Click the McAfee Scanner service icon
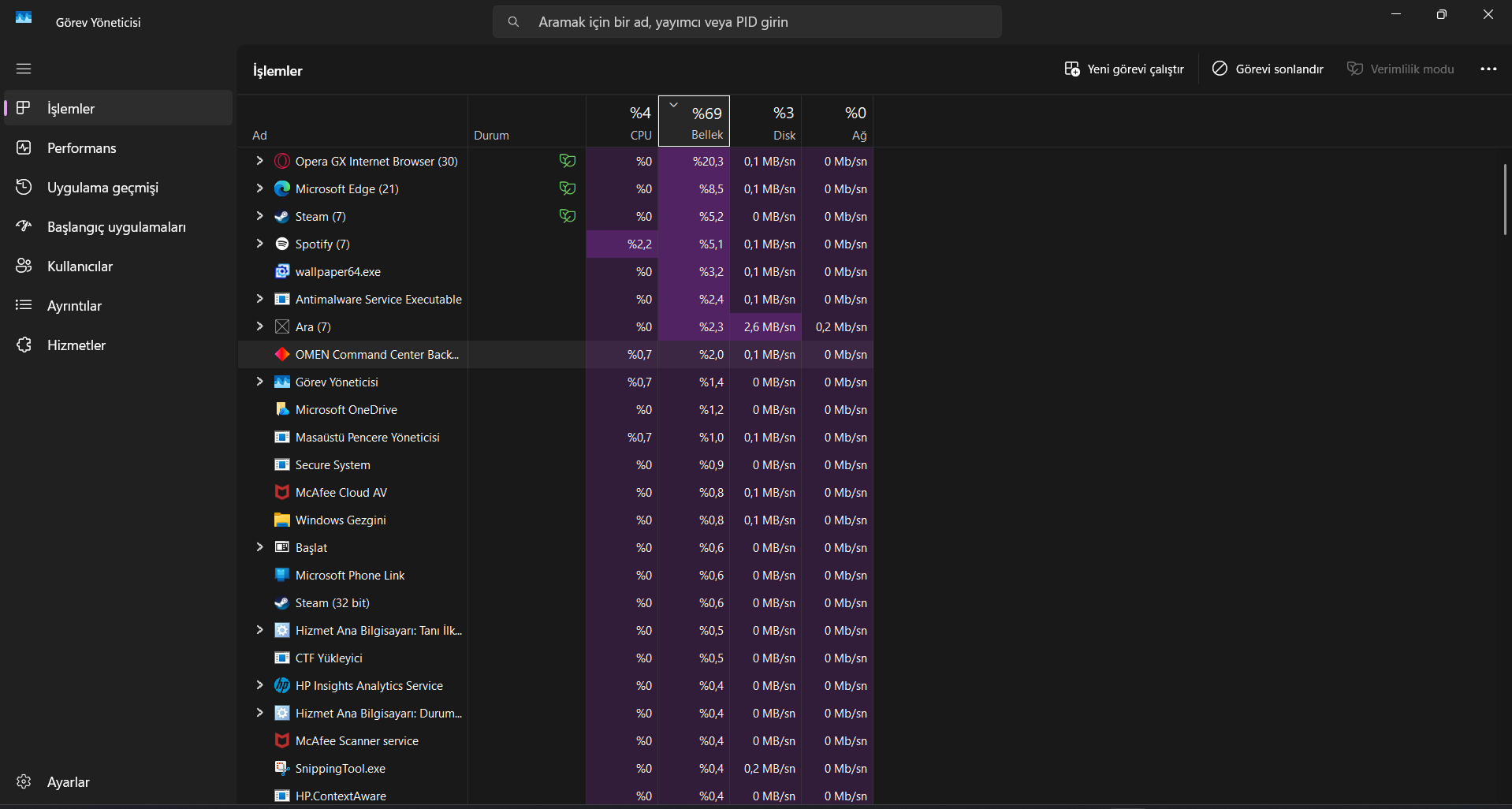This screenshot has height=809, width=1512. click(x=281, y=740)
